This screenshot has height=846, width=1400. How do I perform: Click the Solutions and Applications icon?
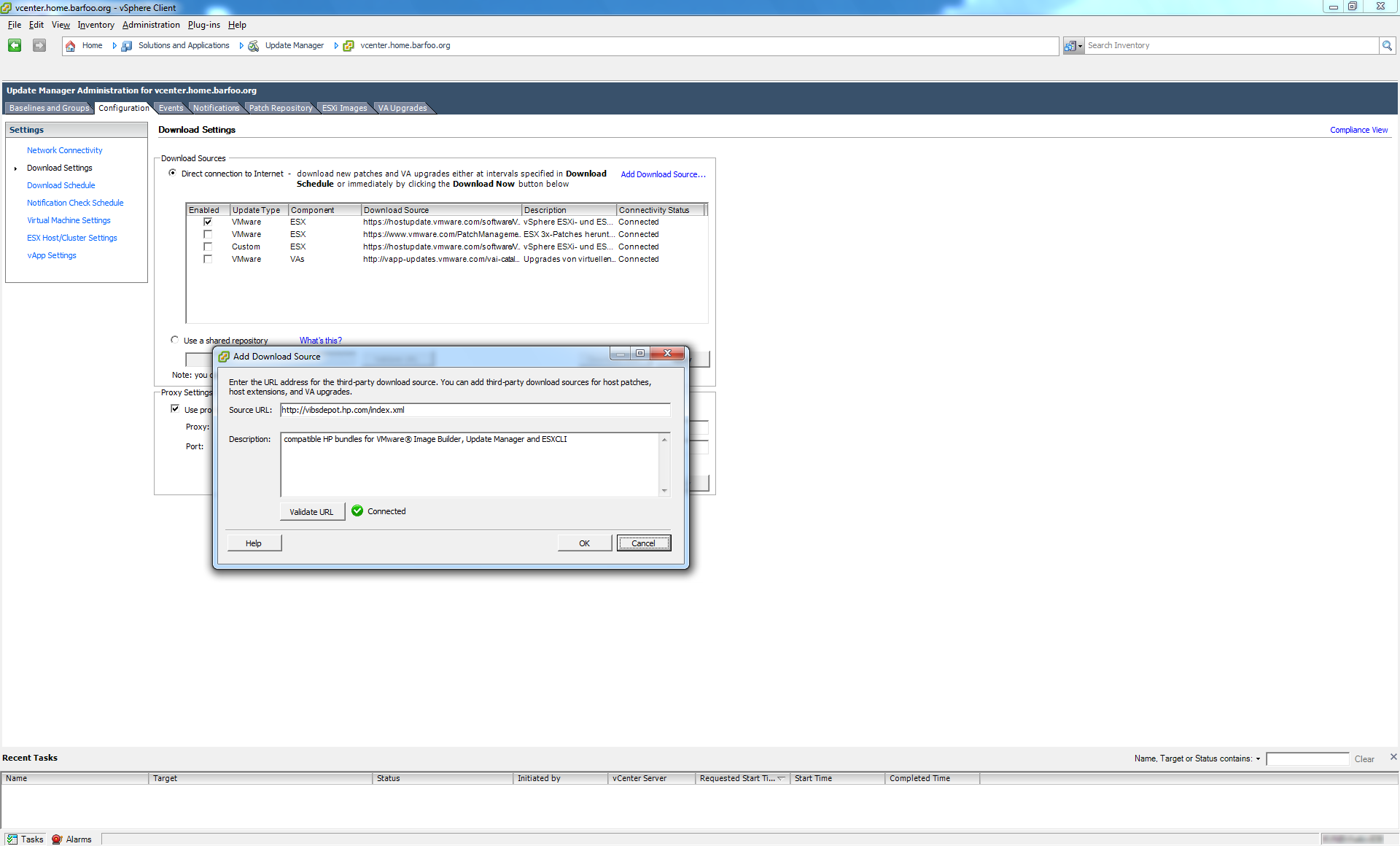[x=127, y=46]
